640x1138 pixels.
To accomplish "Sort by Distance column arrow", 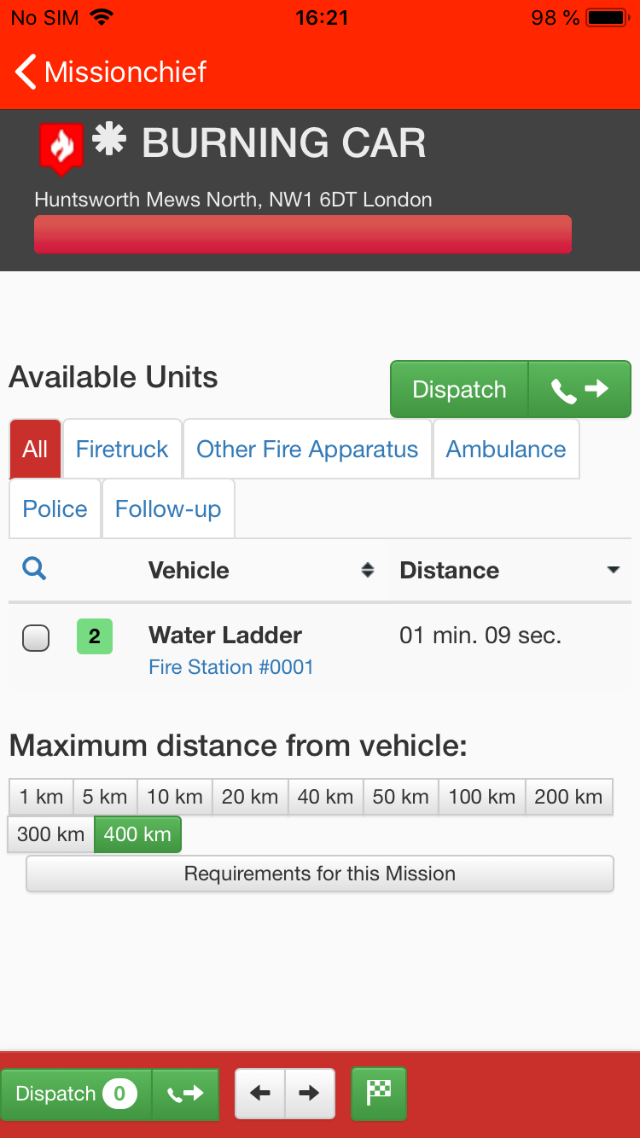I will [613, 570].
